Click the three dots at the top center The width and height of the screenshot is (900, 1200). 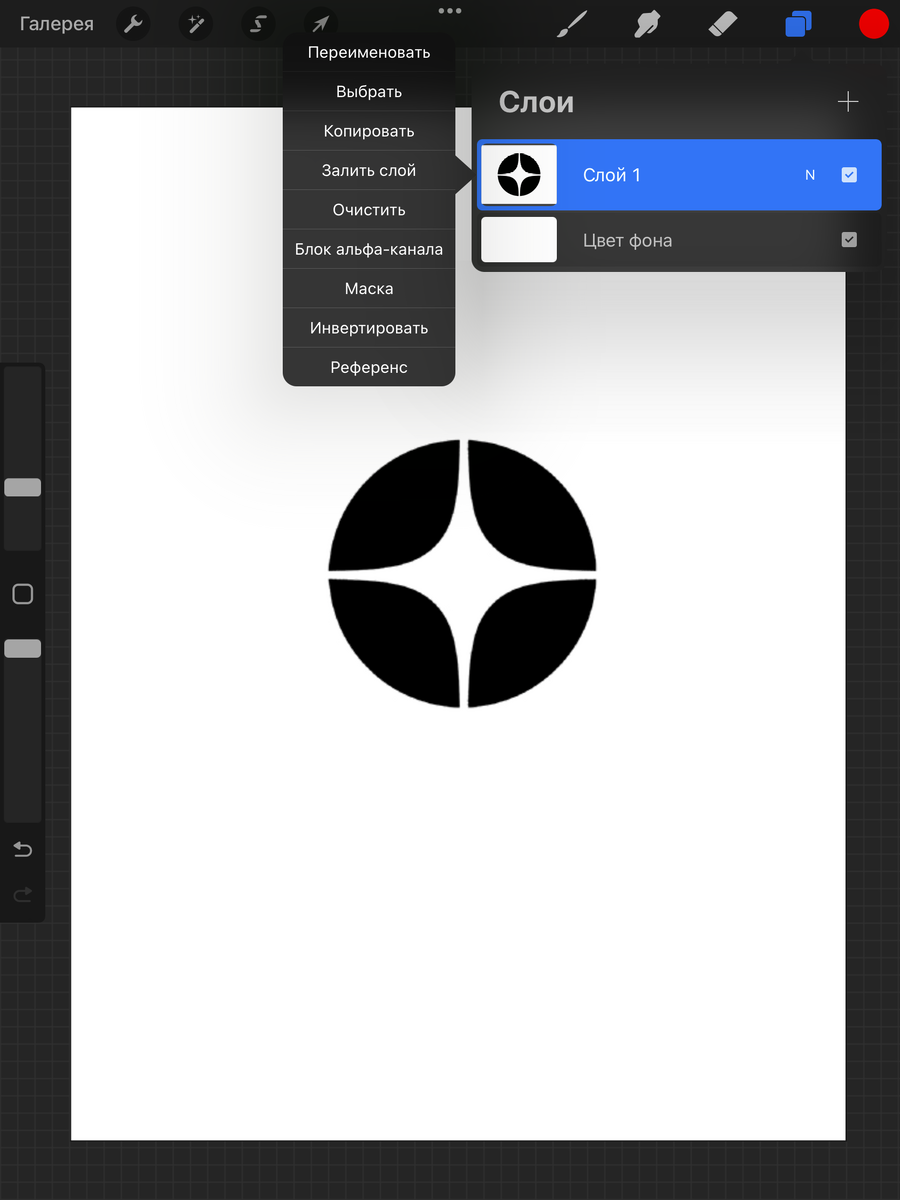[450, 10]
